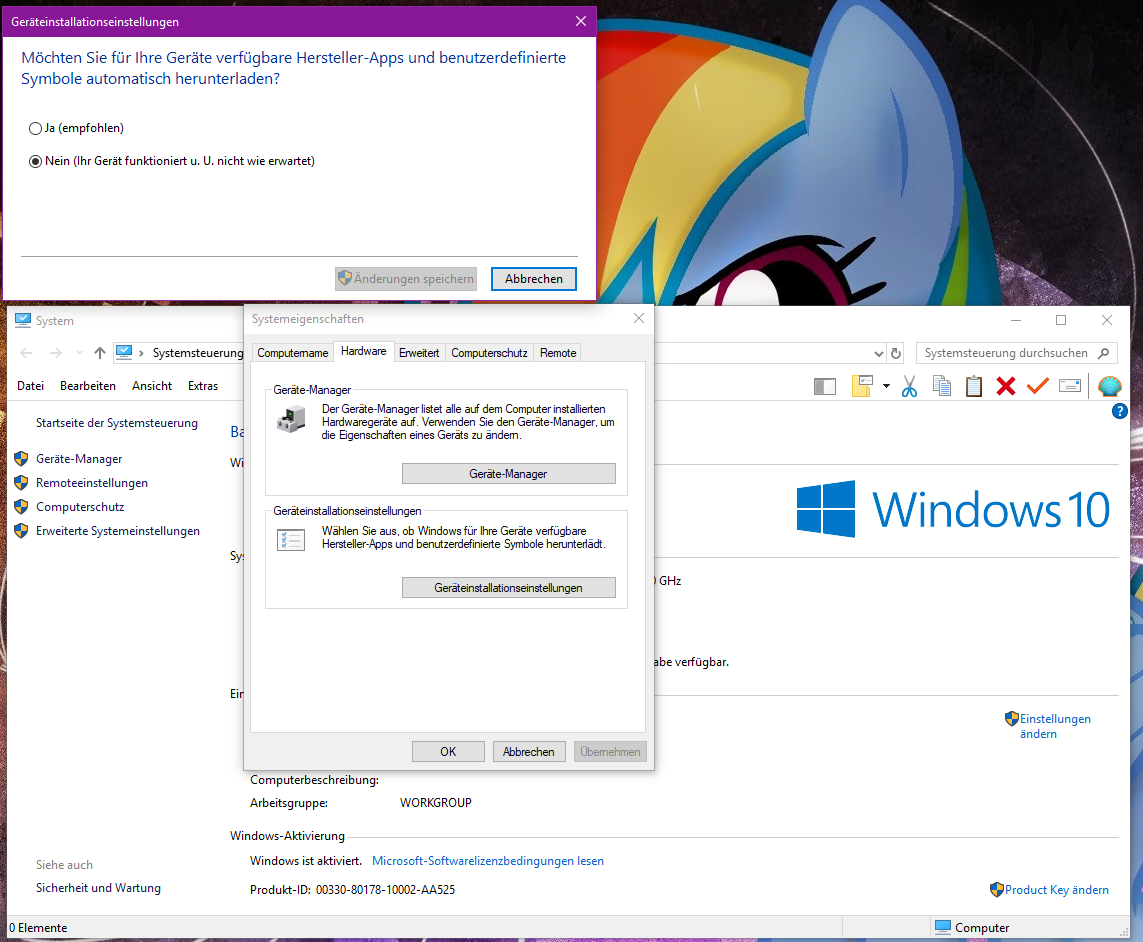Switch to the Hardware tab
Screen dimensions: 1143x942
tap(364, 351)
